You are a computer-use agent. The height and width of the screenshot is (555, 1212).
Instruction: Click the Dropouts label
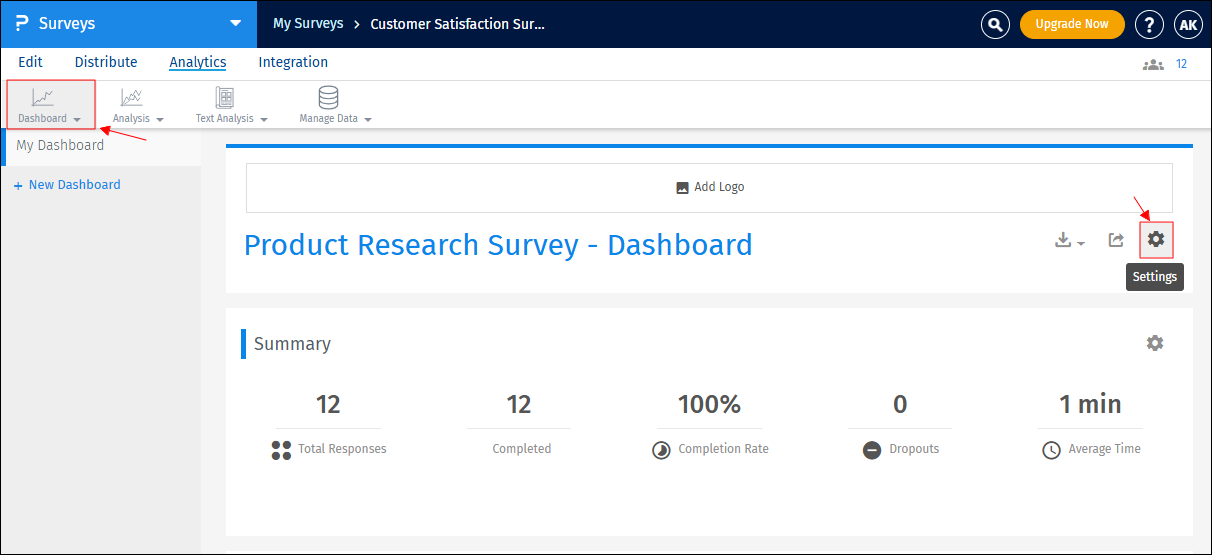(914, 449)
